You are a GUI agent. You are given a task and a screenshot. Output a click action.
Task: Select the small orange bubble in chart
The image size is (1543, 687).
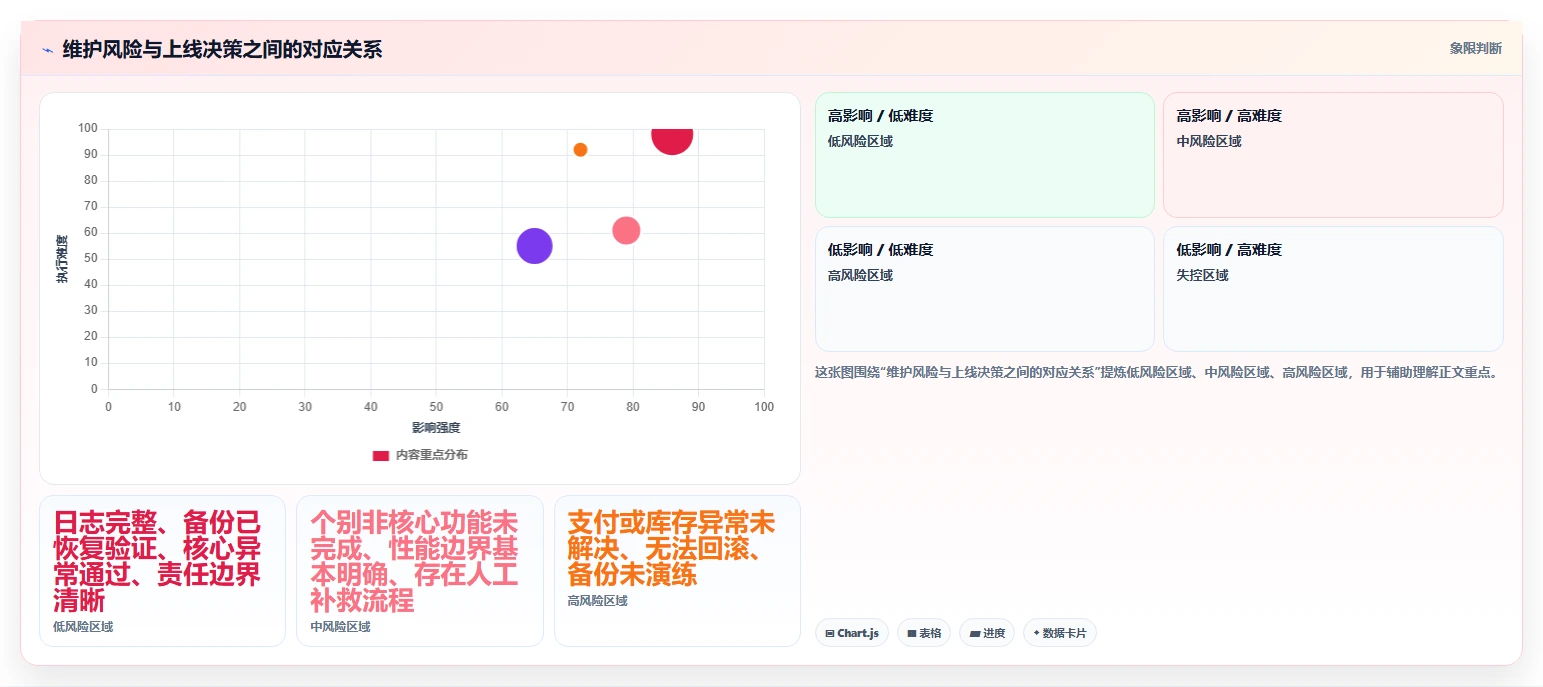pos(580,150)
